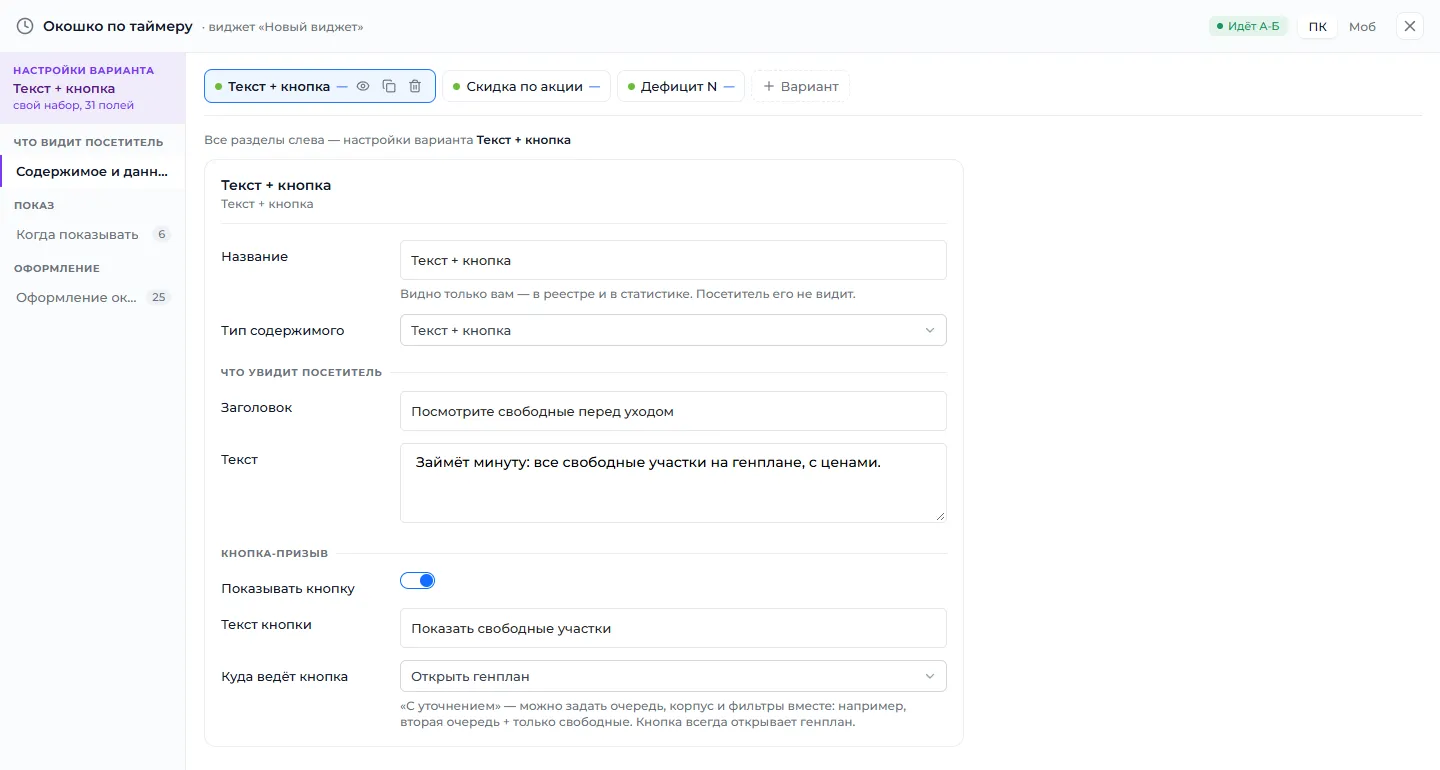Open the Тип содержимого dropdown
The height and width of the screenshot is (770, 1440).
point(673,330)
